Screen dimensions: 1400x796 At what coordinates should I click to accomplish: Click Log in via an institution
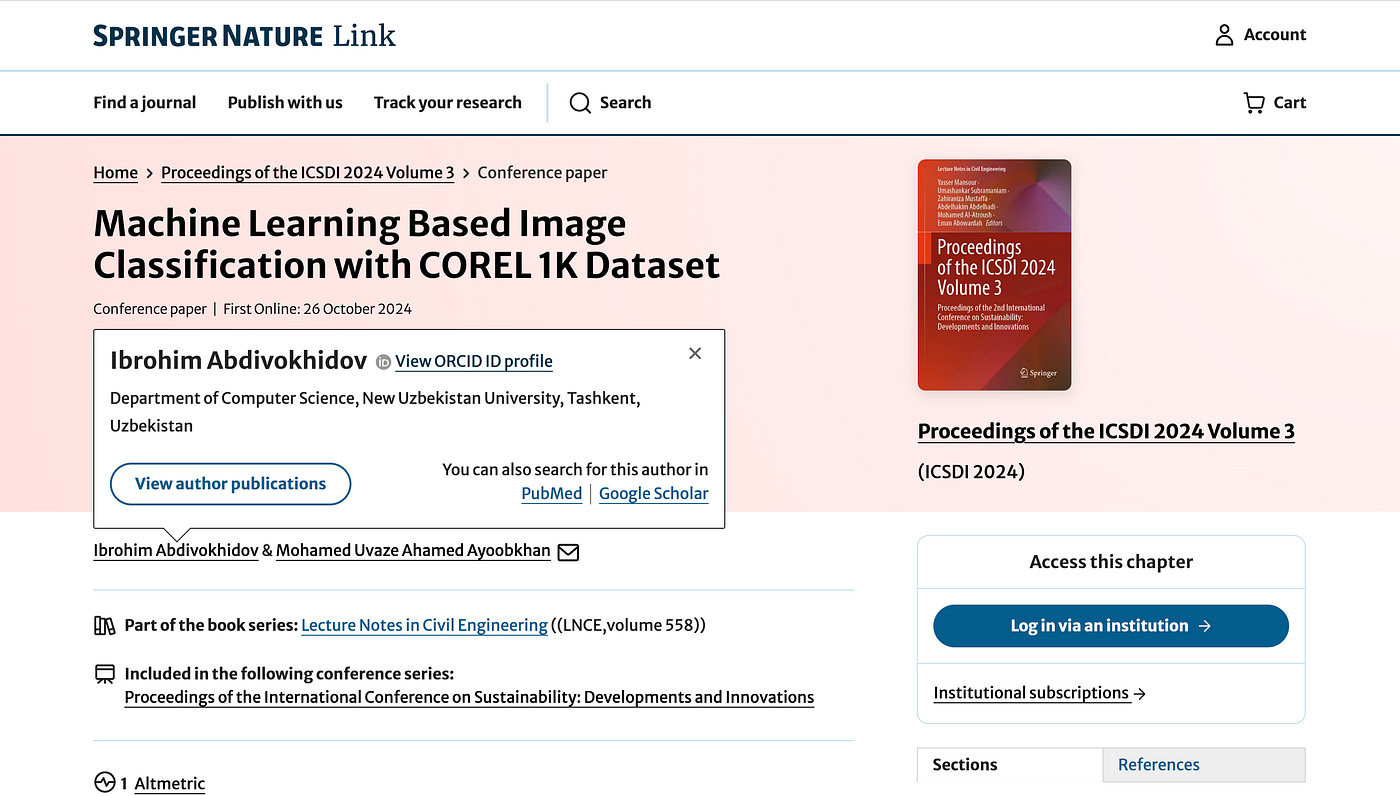point(1110,626)
